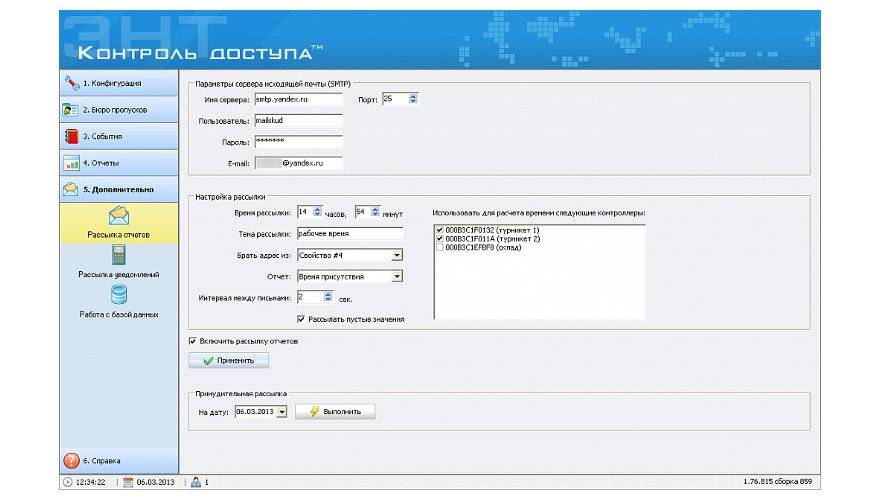Viewport: 880px width, 500px height.
Task: Open Рассылка отчетов envelope icon
Action: click(119, 216)
